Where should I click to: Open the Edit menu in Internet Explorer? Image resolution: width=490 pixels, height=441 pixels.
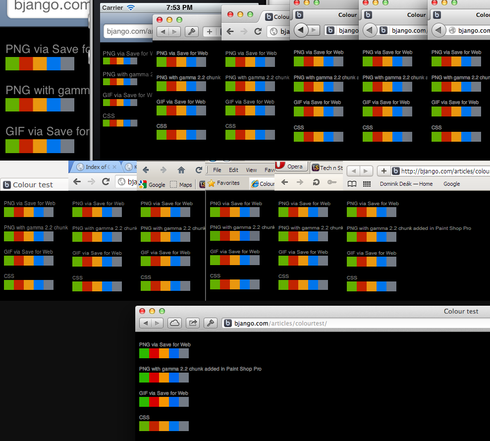tap(233, 170)
